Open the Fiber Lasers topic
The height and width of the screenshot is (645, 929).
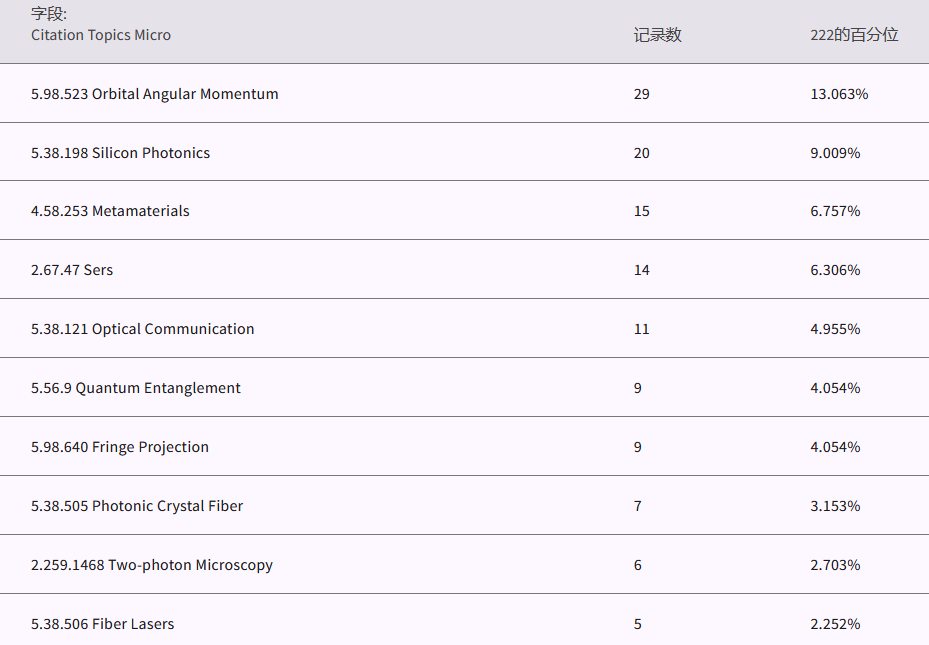pyautogui.click(x=103, y=624)
